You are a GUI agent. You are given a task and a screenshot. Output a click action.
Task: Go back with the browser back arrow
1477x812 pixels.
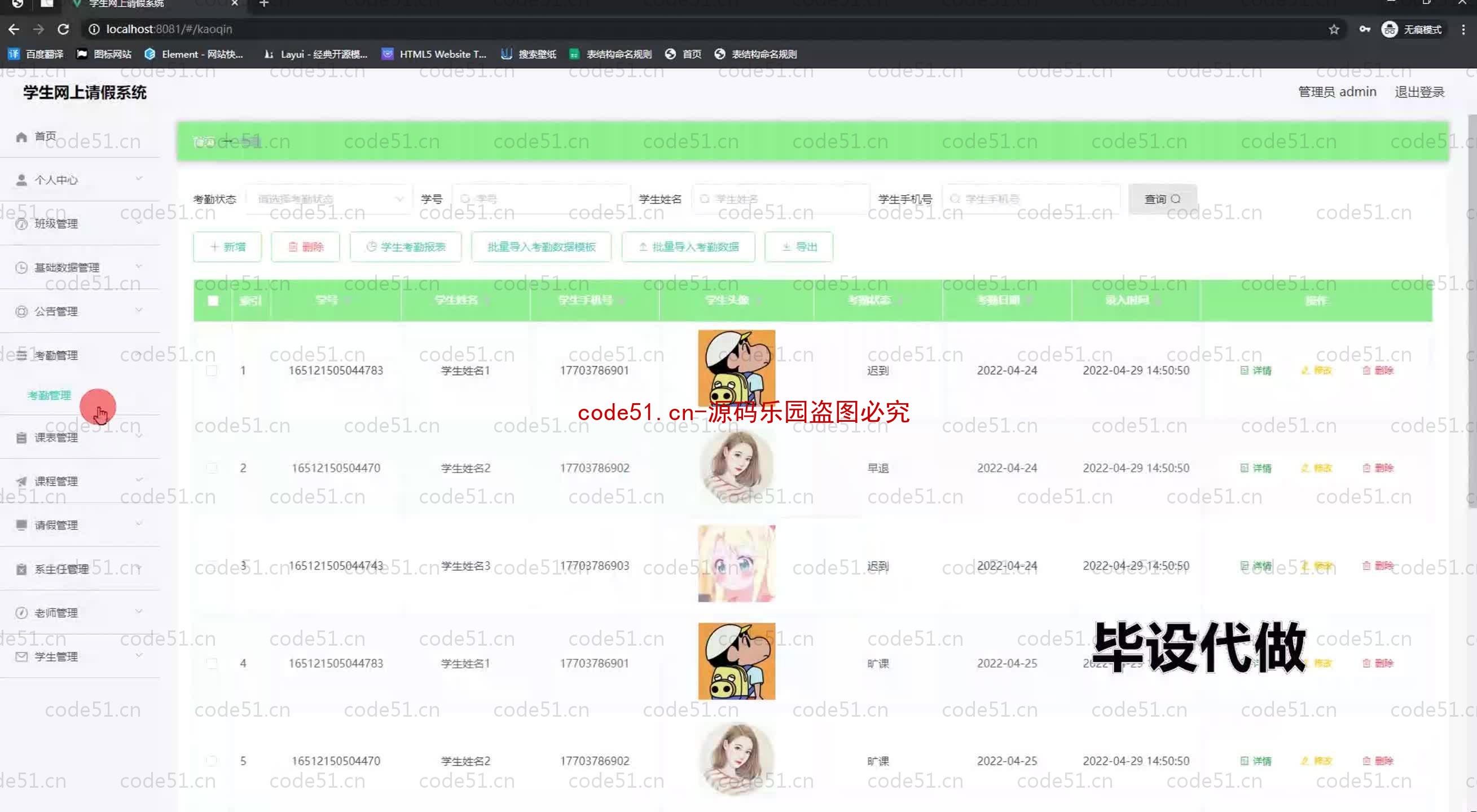[14, 29]
